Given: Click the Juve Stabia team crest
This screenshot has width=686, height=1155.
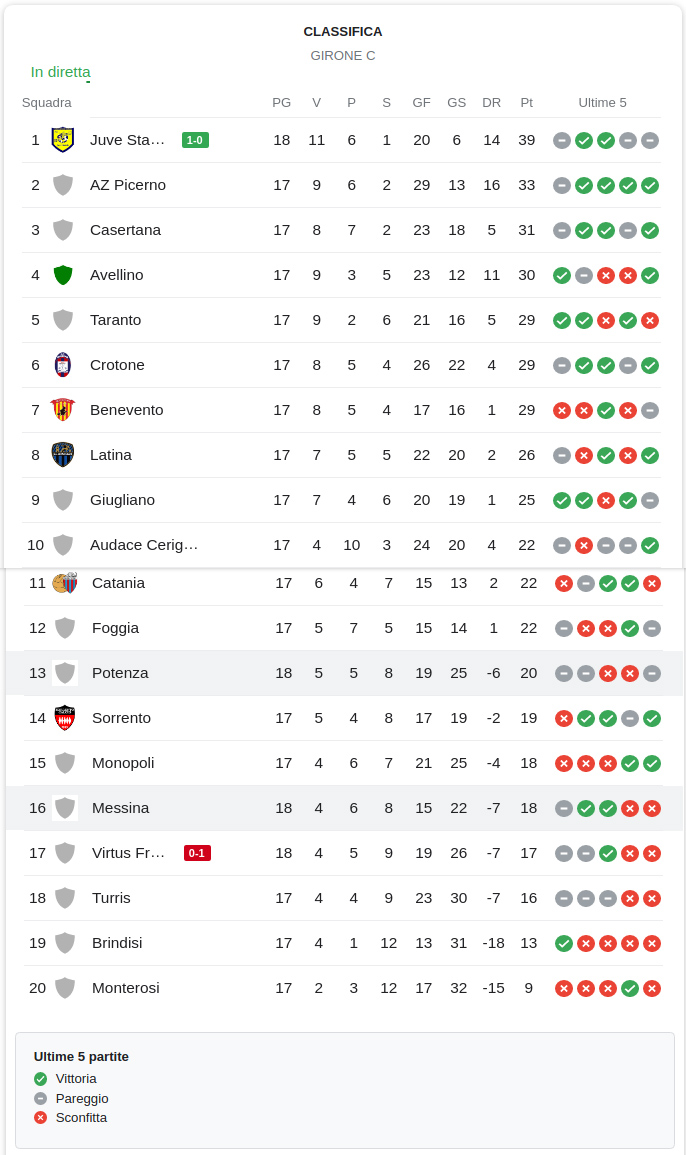Looking at the screenshot, I should [x=63, y=140].
